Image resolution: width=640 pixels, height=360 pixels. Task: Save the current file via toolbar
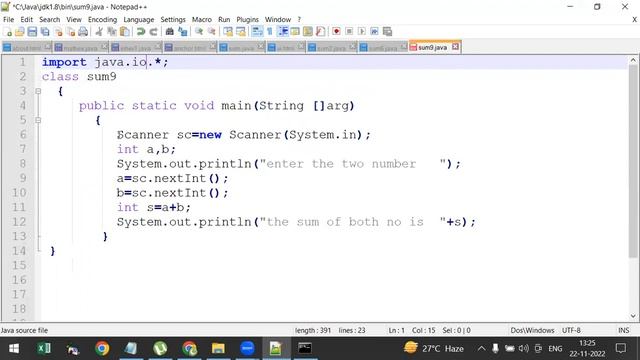pos(32,31)
